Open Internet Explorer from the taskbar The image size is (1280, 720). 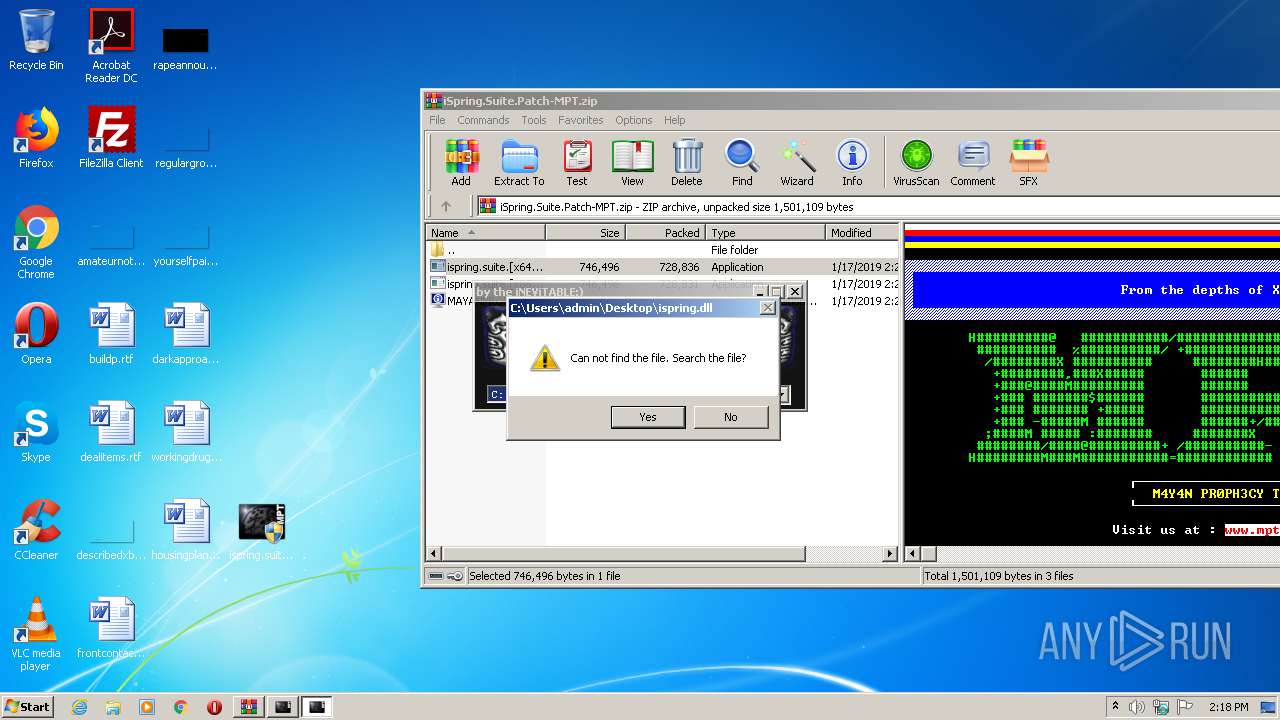point(79,707)
